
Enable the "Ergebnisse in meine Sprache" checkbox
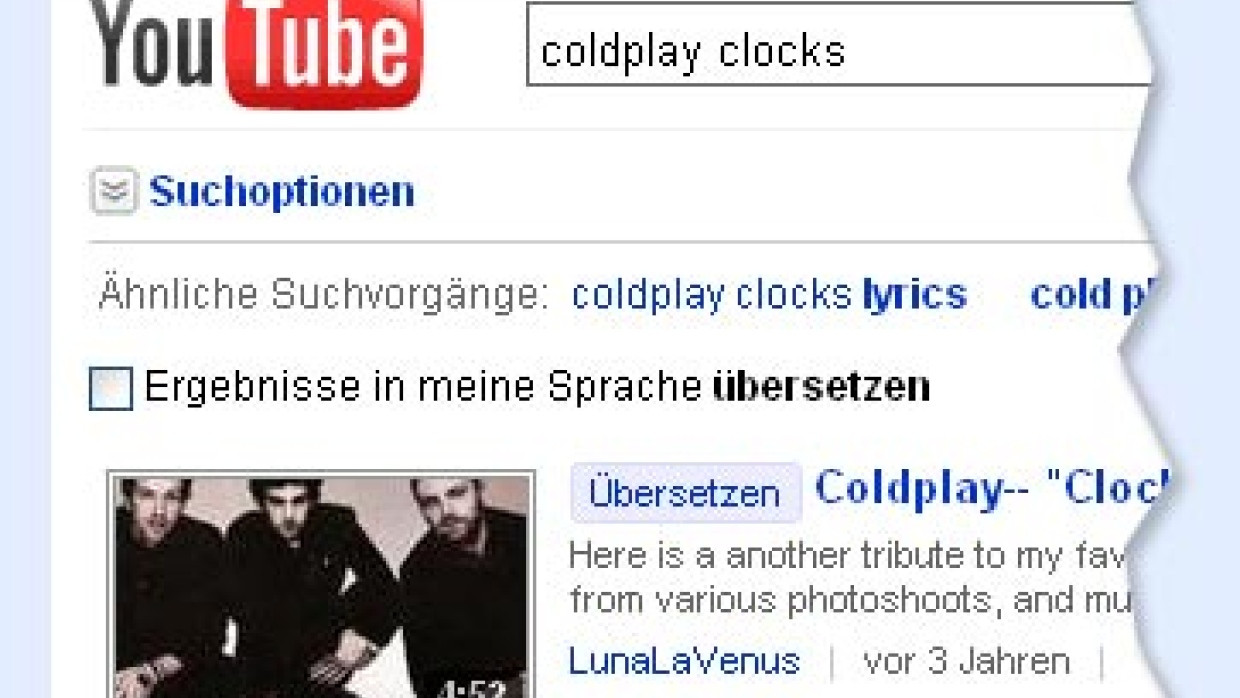[110, 389]
